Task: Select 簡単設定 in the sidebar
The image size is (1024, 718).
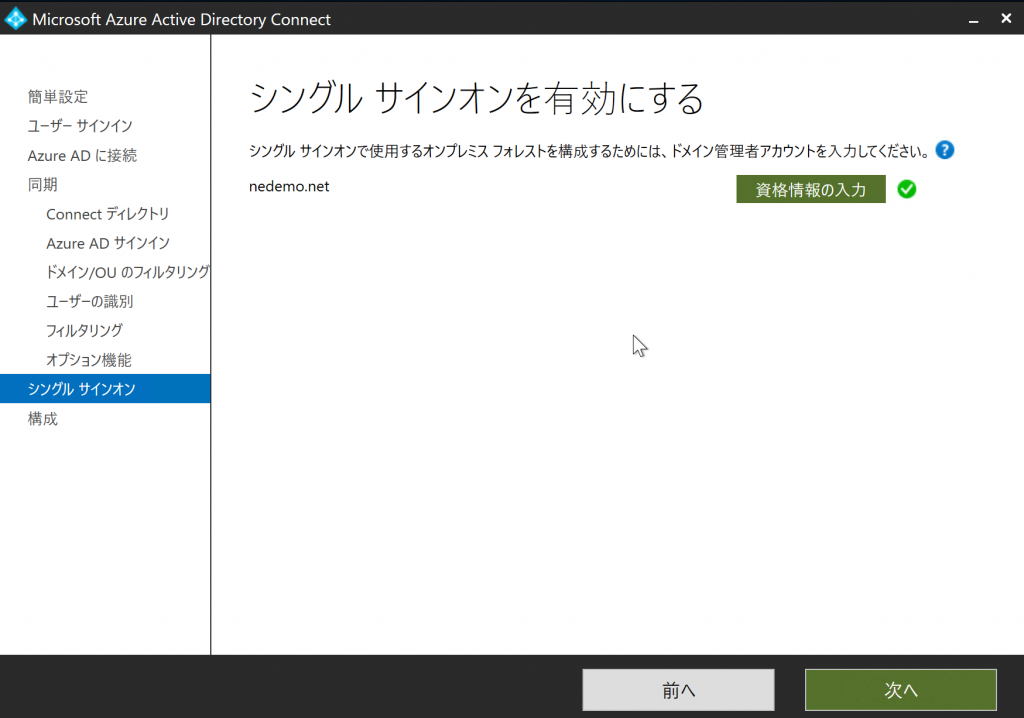Action: (58, 97)
